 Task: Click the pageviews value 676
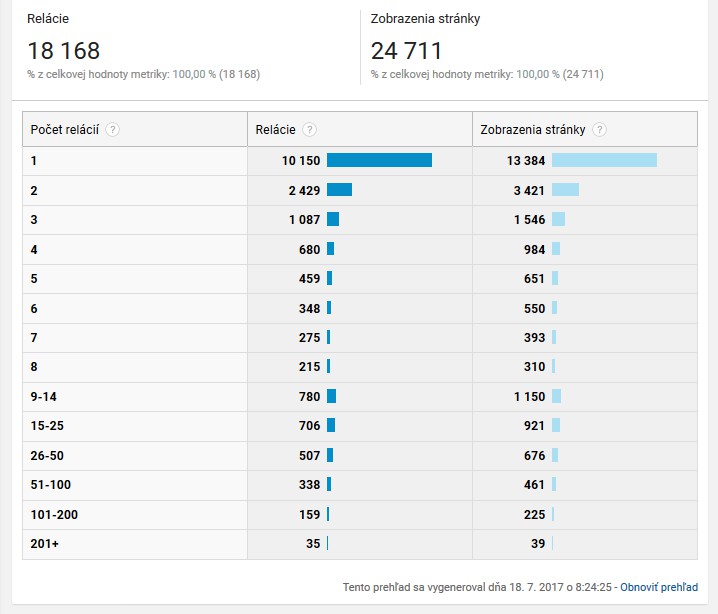[x=534, y=456]
